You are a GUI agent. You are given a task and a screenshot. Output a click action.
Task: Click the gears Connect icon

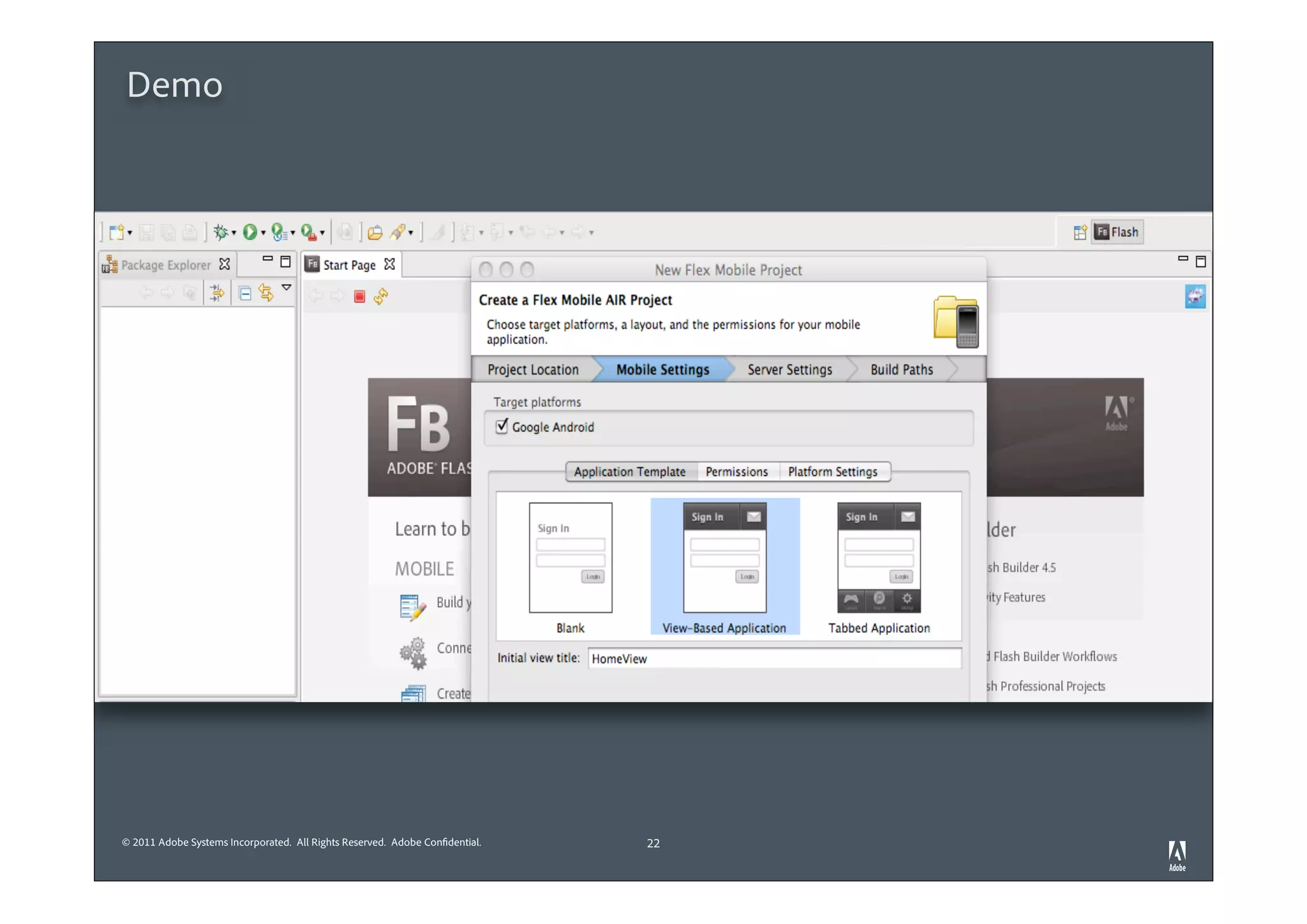414,653
